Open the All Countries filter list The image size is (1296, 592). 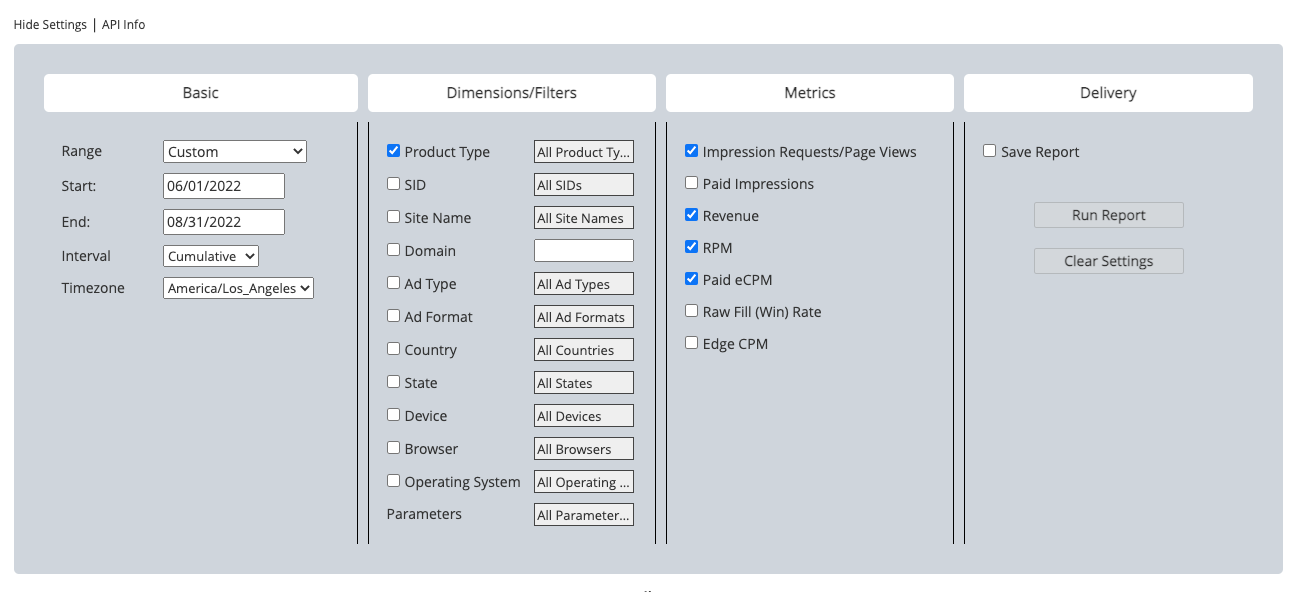[583, 350]
